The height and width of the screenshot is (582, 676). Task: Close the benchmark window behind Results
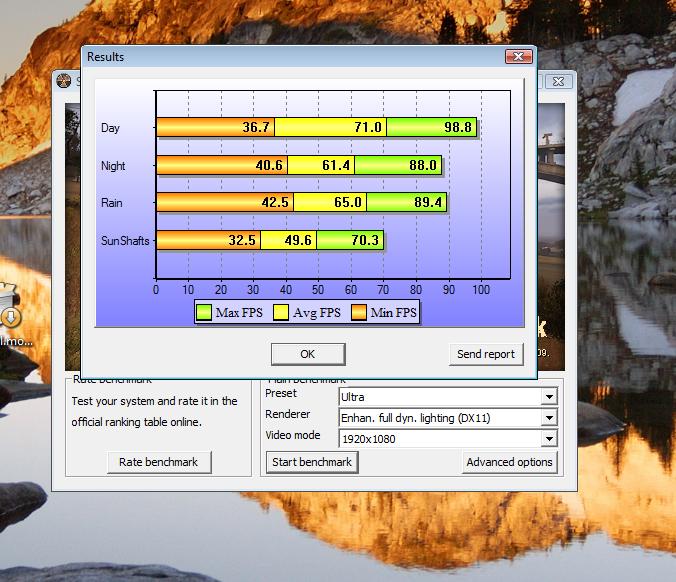click(558, 81)
